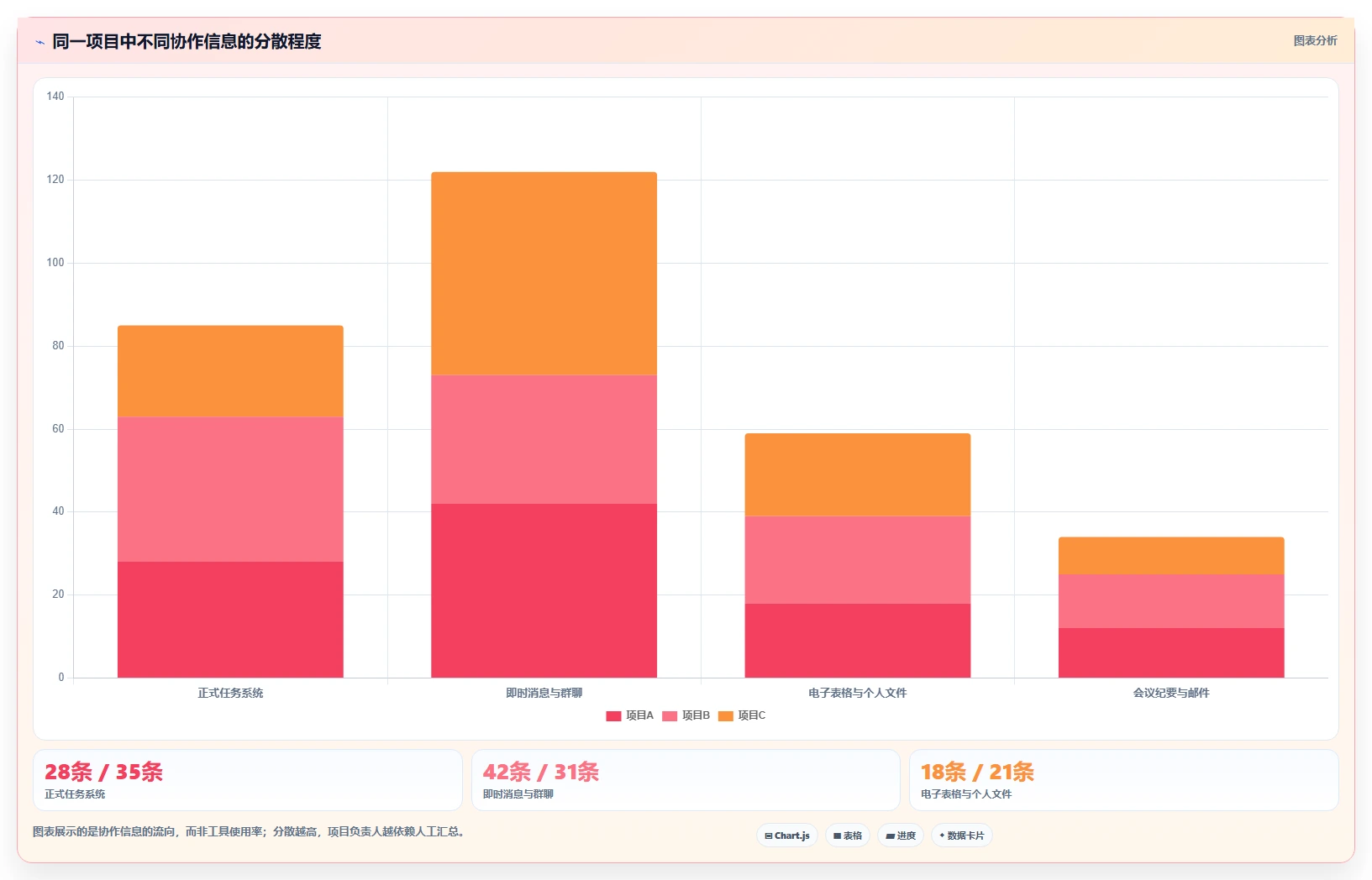Click the 项目A segment of the 正式任务系统 bar

click(230, 620)
